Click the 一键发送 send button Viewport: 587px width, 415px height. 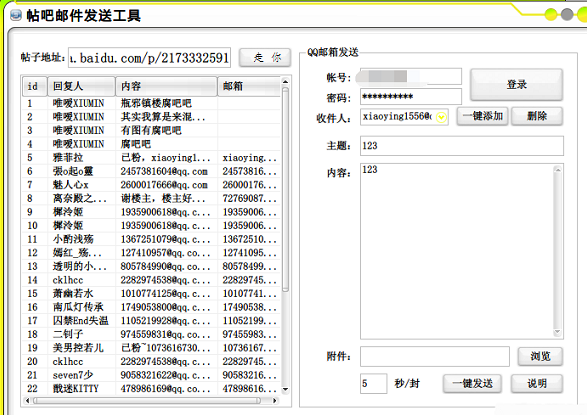[x=472, y=384]
